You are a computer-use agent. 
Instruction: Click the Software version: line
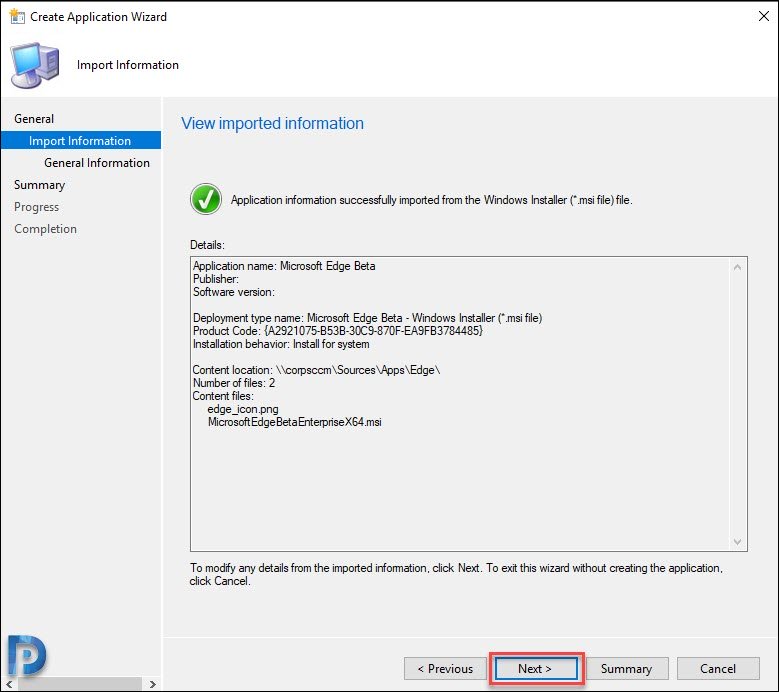pyautogui.click(x=234, y=292)
